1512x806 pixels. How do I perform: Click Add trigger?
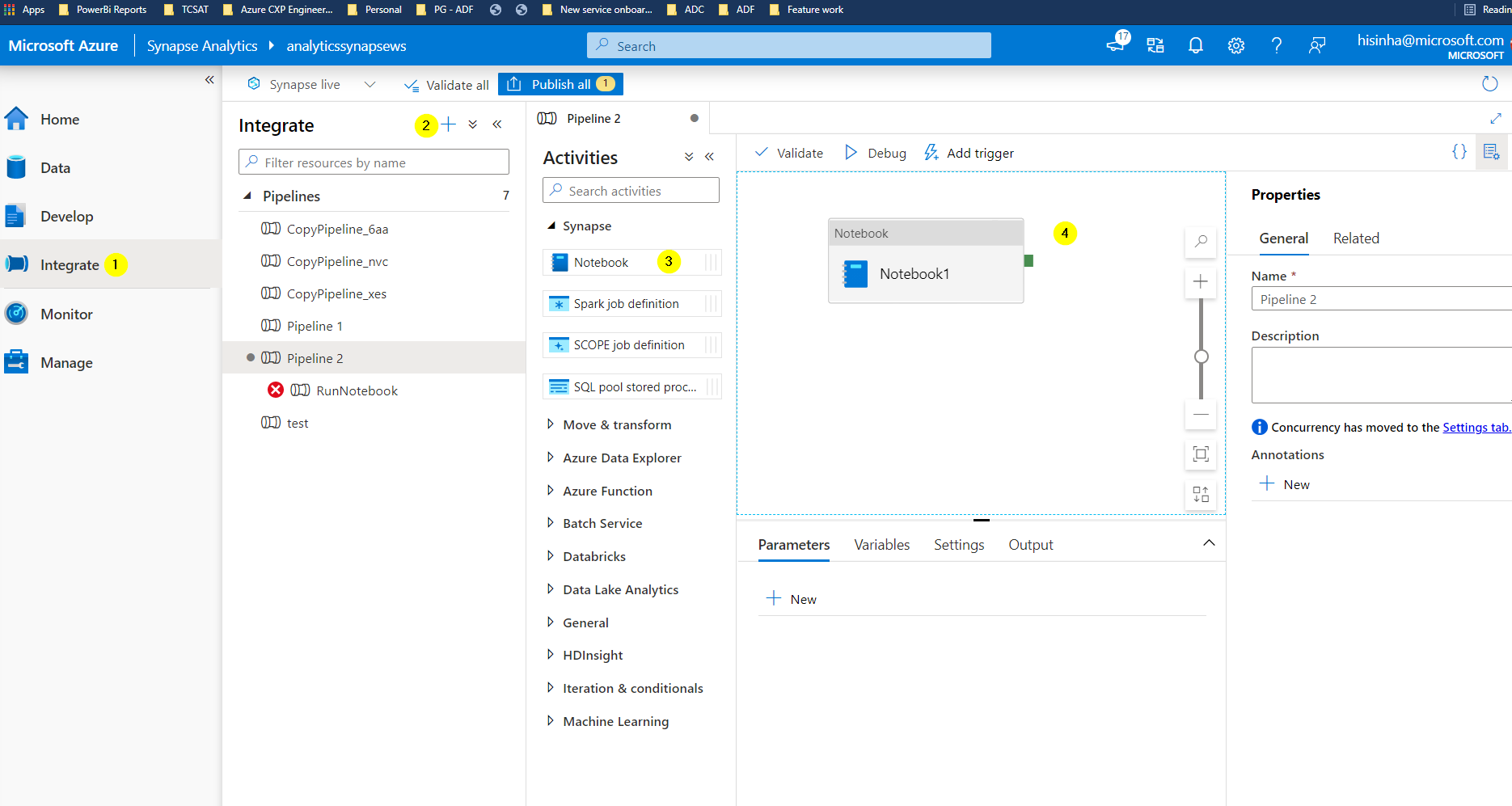tap(969, 153)
